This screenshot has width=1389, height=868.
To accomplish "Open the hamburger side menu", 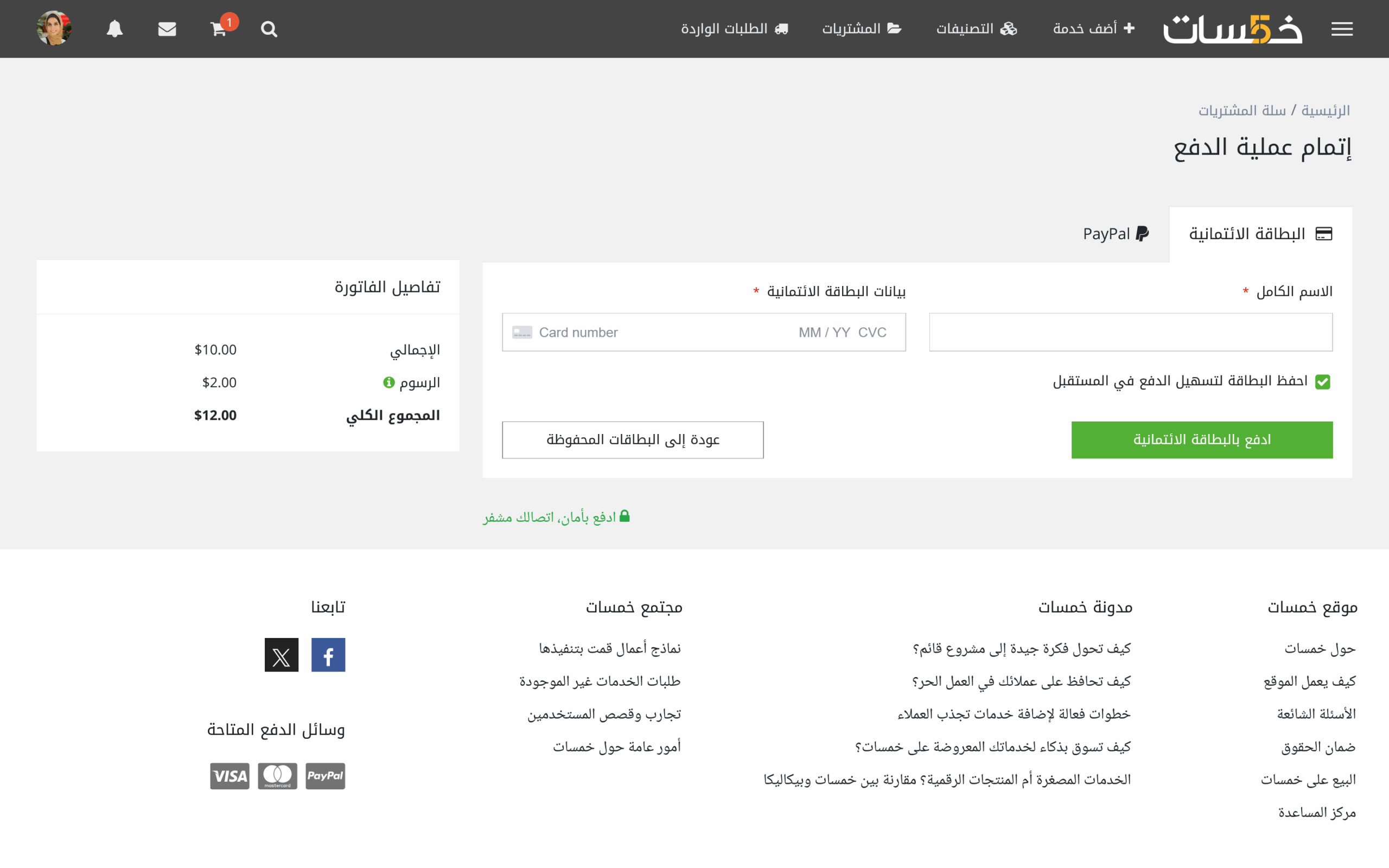I will [x=1342, y=29].
